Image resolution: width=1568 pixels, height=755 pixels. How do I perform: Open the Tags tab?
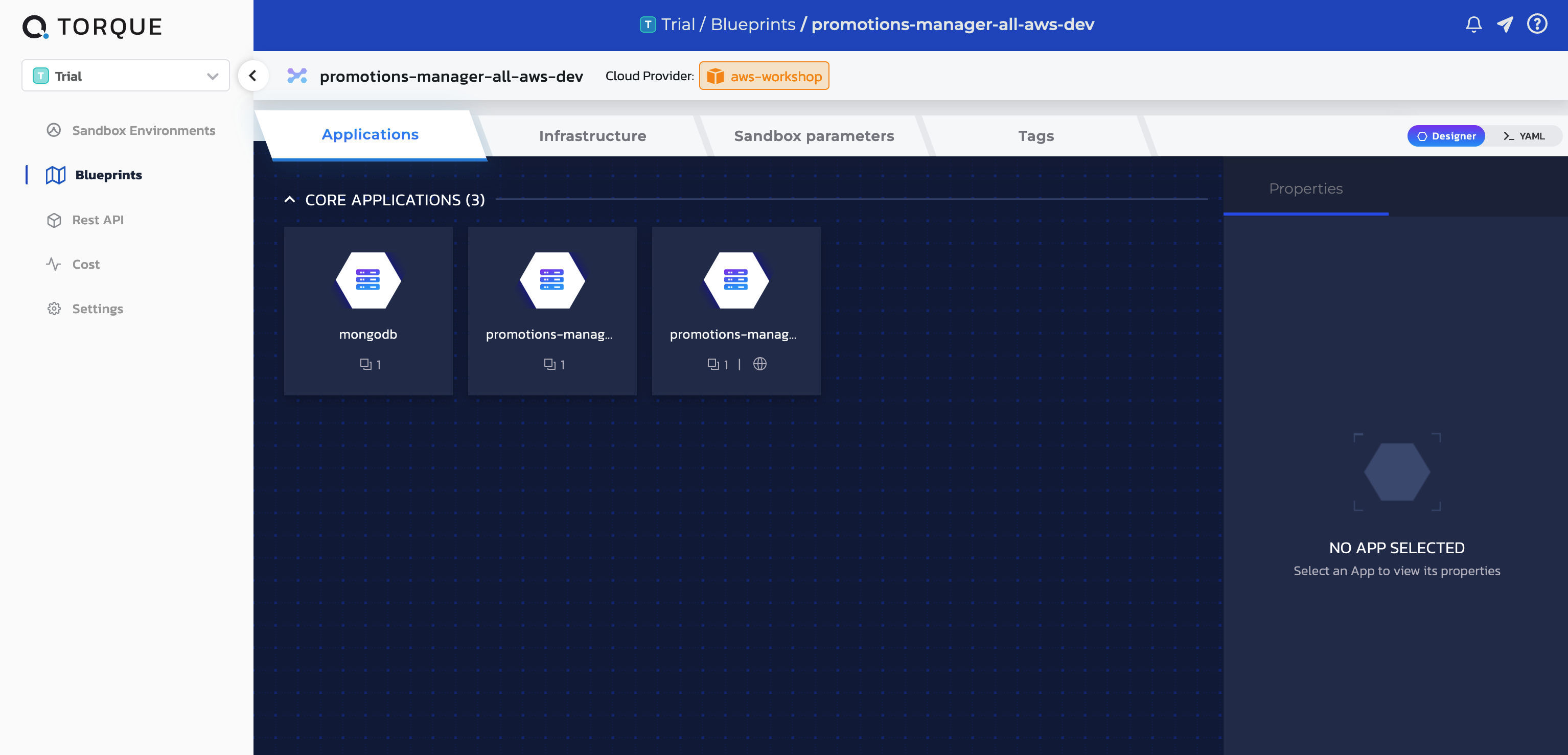[1036, 136]
